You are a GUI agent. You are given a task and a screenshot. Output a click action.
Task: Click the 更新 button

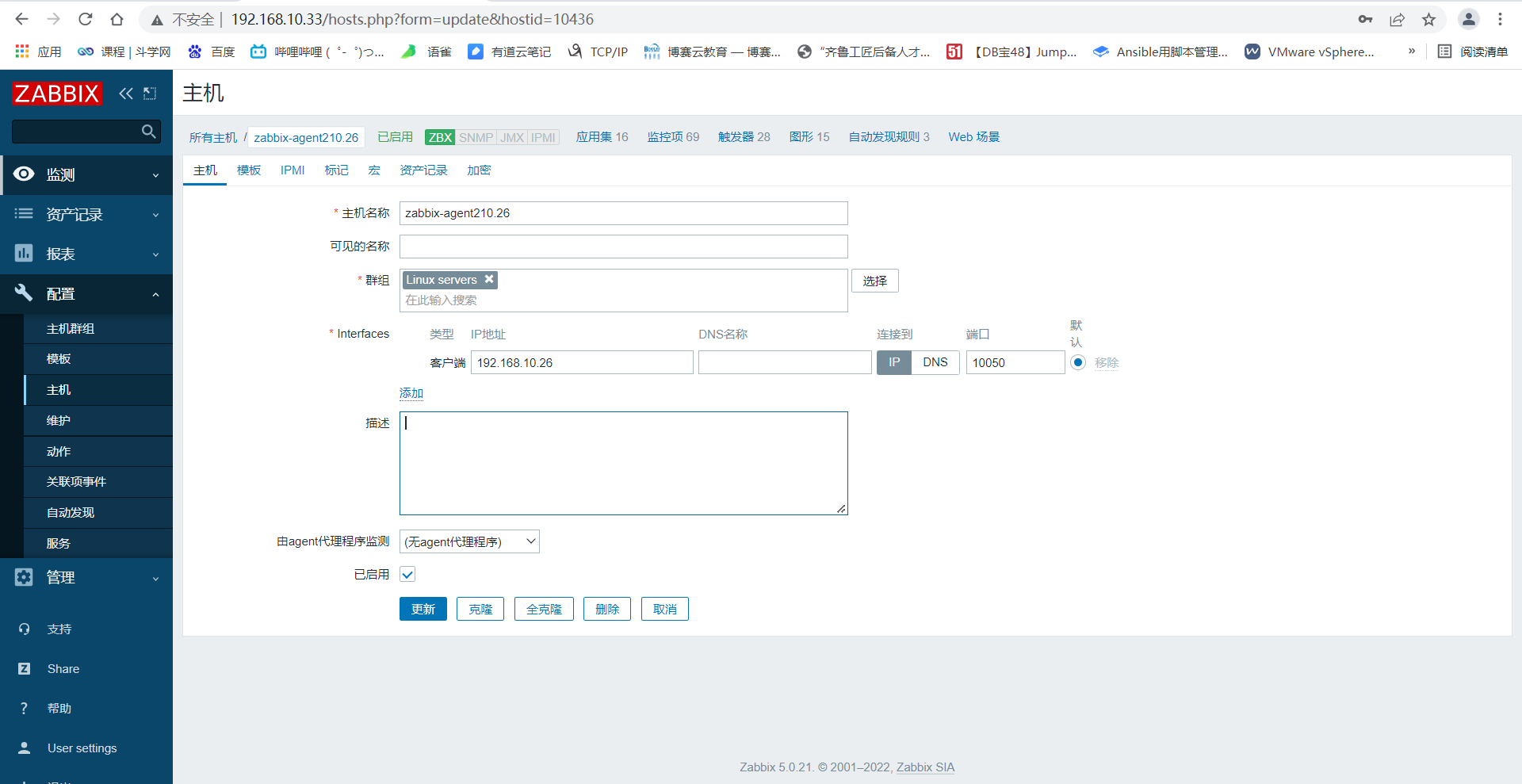[423, 609]
